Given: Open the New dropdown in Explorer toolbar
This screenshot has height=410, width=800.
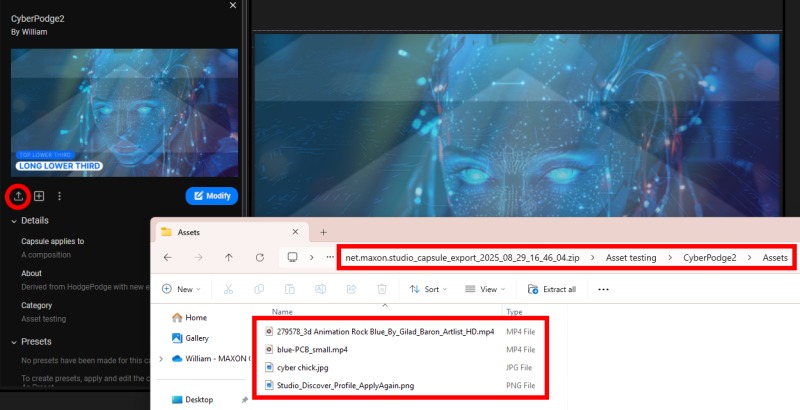Looking at the screenshot, I should [x=181, y=289].
